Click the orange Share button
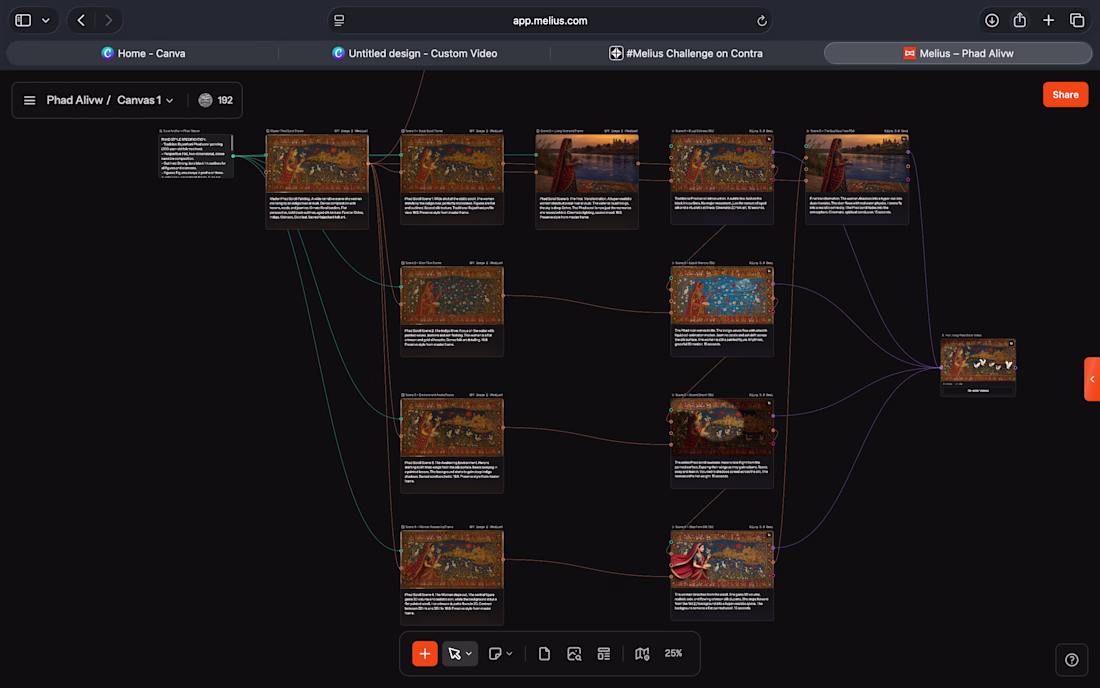Screen dimensions: 1100x688 [1065, 95]
